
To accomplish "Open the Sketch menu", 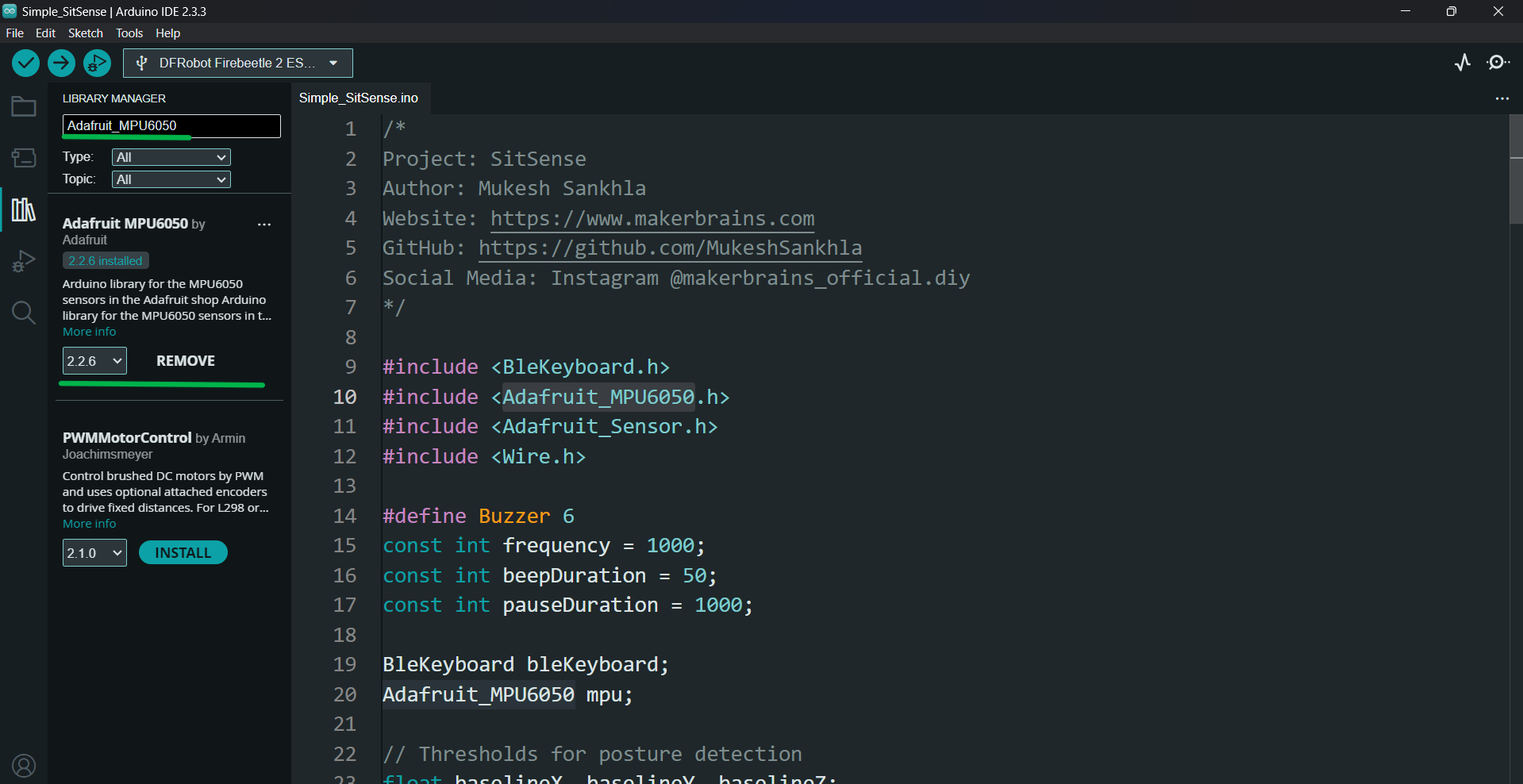I will (x=85, y=33).
